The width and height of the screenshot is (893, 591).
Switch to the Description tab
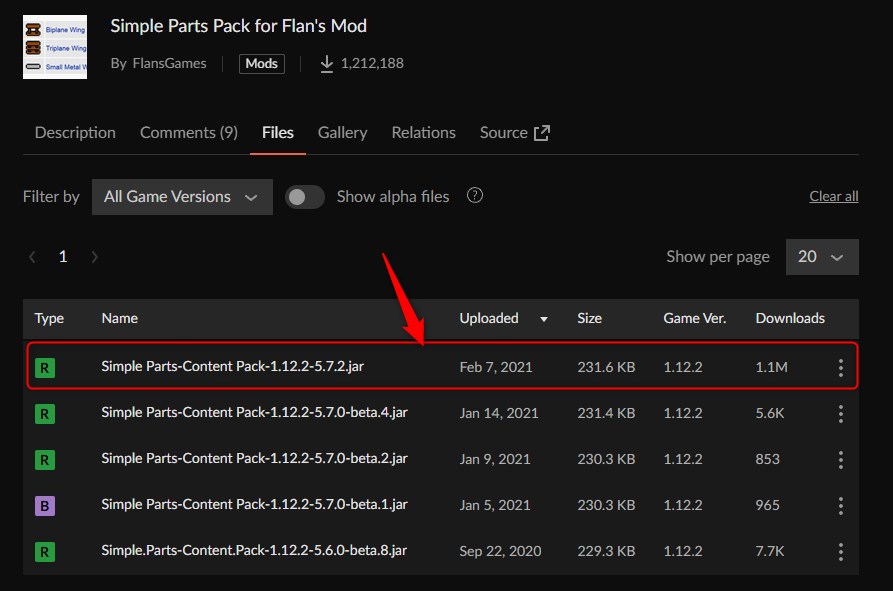(x=75, y=133)
